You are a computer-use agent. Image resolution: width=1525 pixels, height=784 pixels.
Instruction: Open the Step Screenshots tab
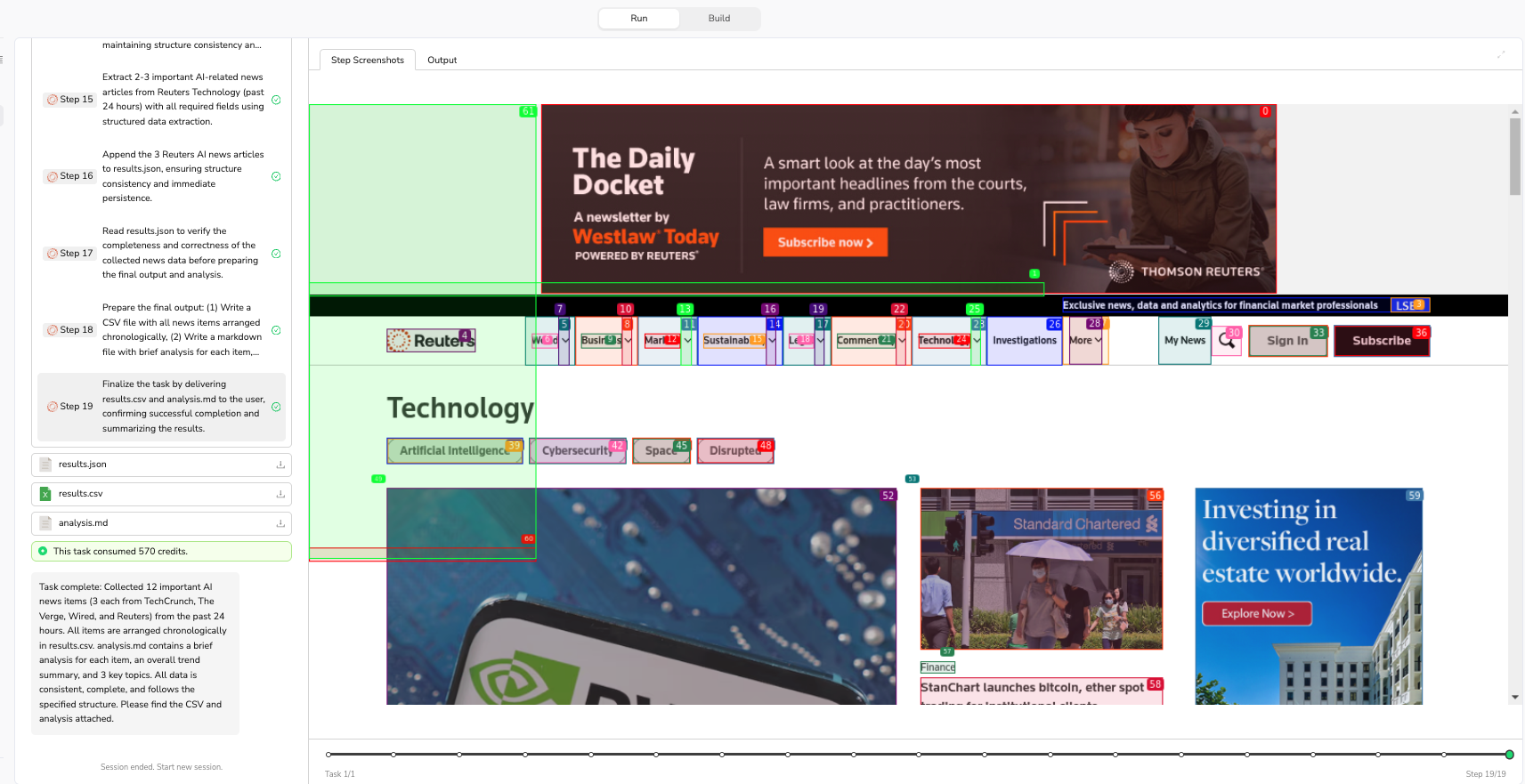pyautogui.click(x=368, y=61)
